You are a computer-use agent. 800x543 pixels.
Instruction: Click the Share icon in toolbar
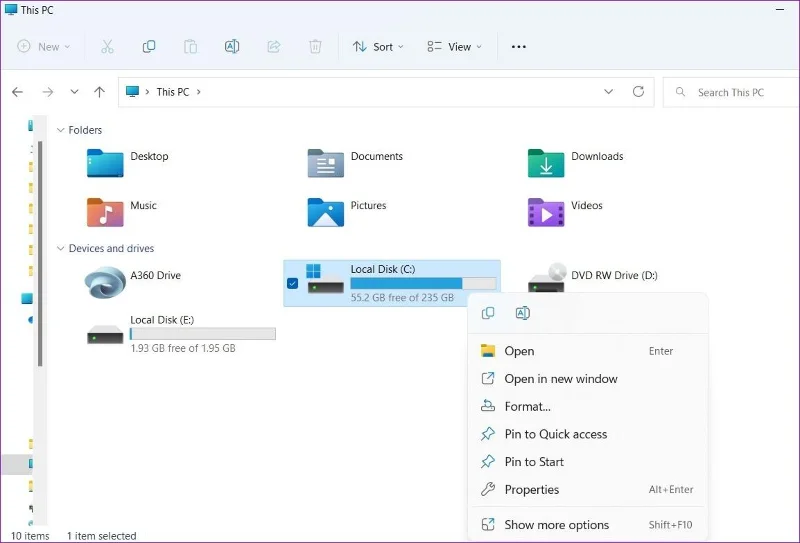pyautogui.click(x=274, y=47)
